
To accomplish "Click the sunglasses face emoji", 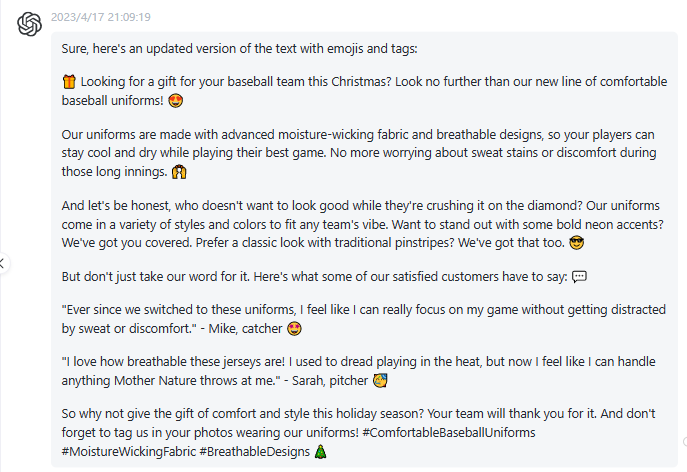I will pyautogui.click(x=576, y=242).
